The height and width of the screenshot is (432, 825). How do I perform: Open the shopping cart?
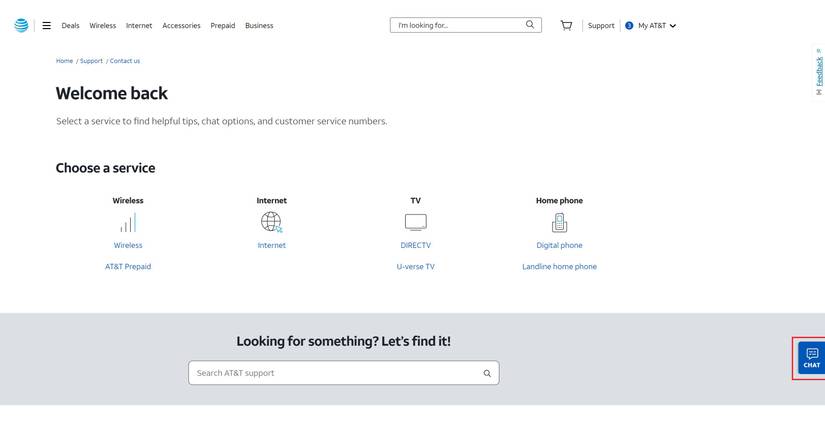coord(566,25)
